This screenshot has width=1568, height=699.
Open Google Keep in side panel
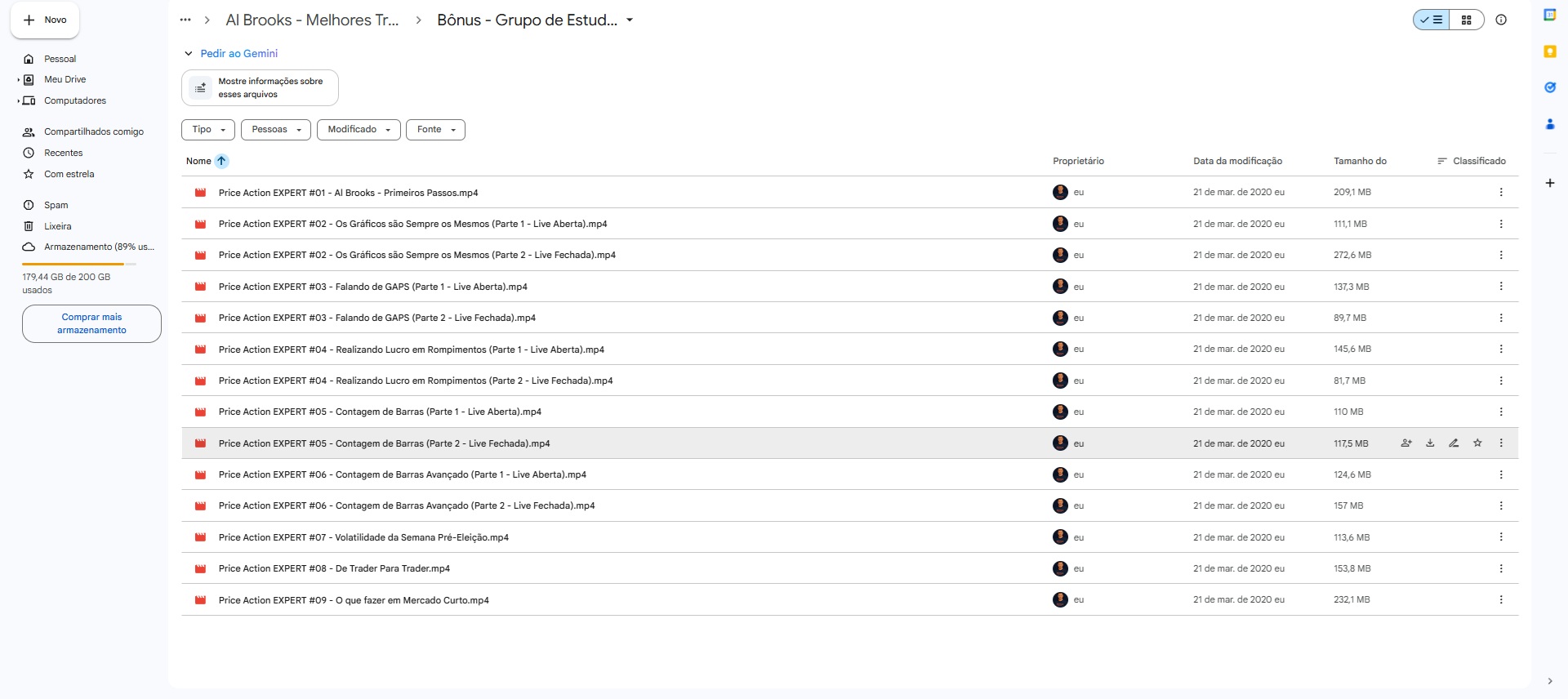pos(1549,51)
